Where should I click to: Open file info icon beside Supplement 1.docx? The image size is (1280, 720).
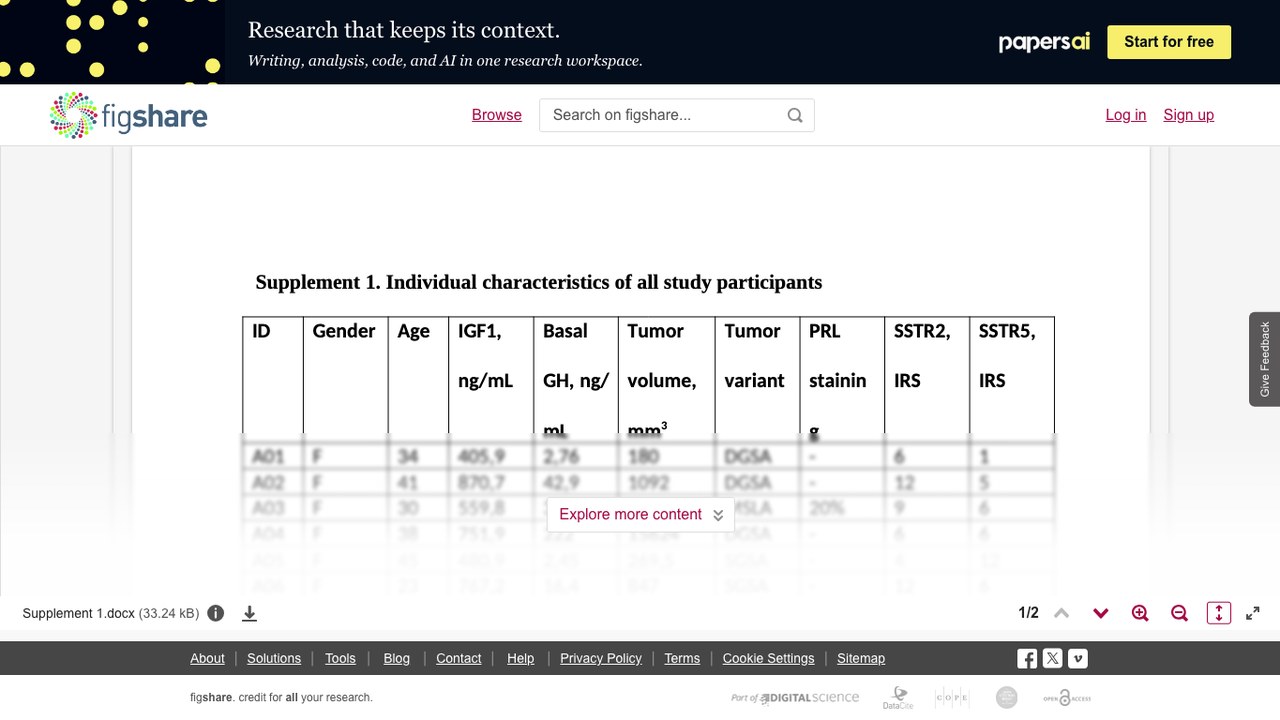pos(216,613)
